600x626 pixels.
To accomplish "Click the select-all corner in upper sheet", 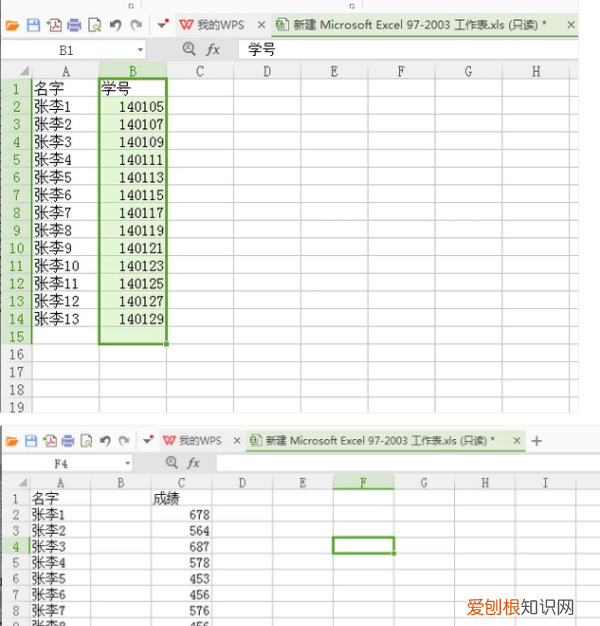I will tap(24, 71).
